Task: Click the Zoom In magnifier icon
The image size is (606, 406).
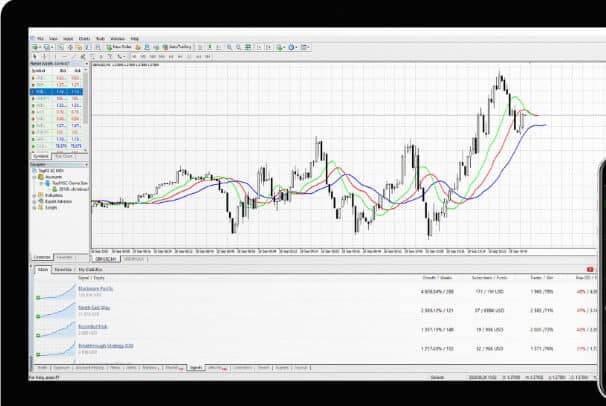Action: click(x=230, y=47)
